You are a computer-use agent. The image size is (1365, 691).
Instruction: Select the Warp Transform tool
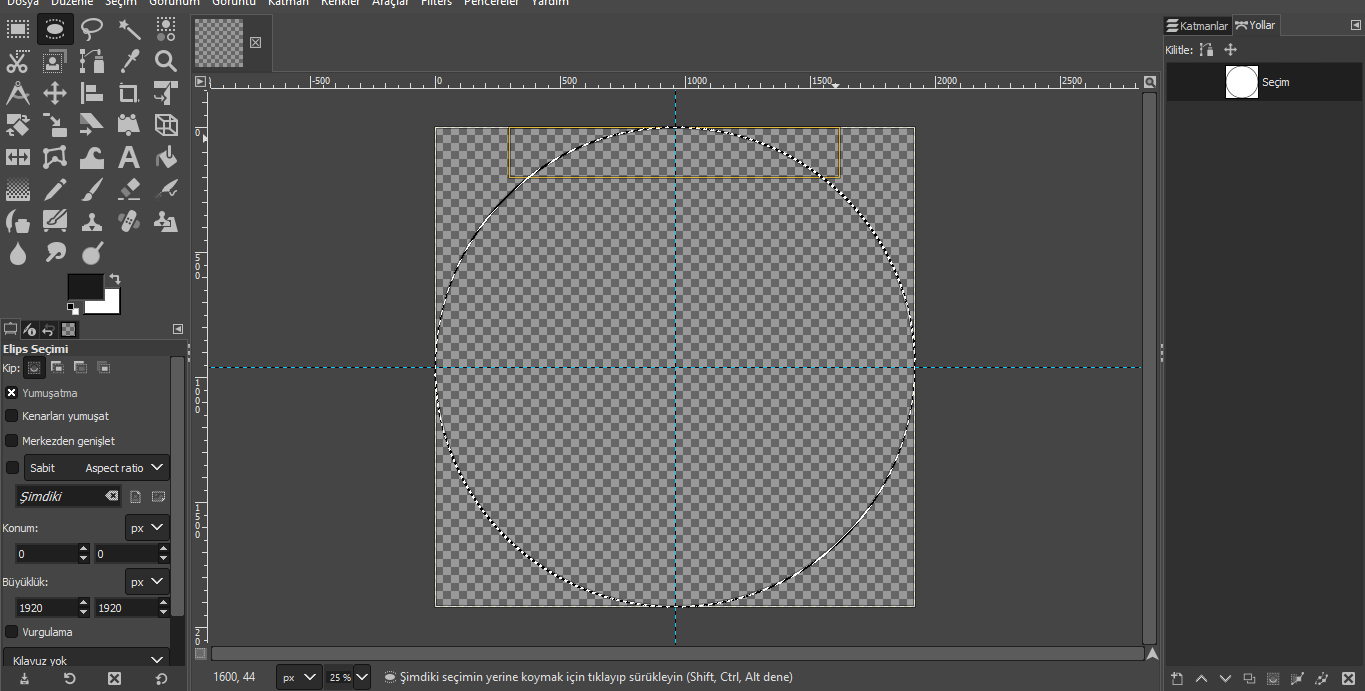tap(92, 157)
